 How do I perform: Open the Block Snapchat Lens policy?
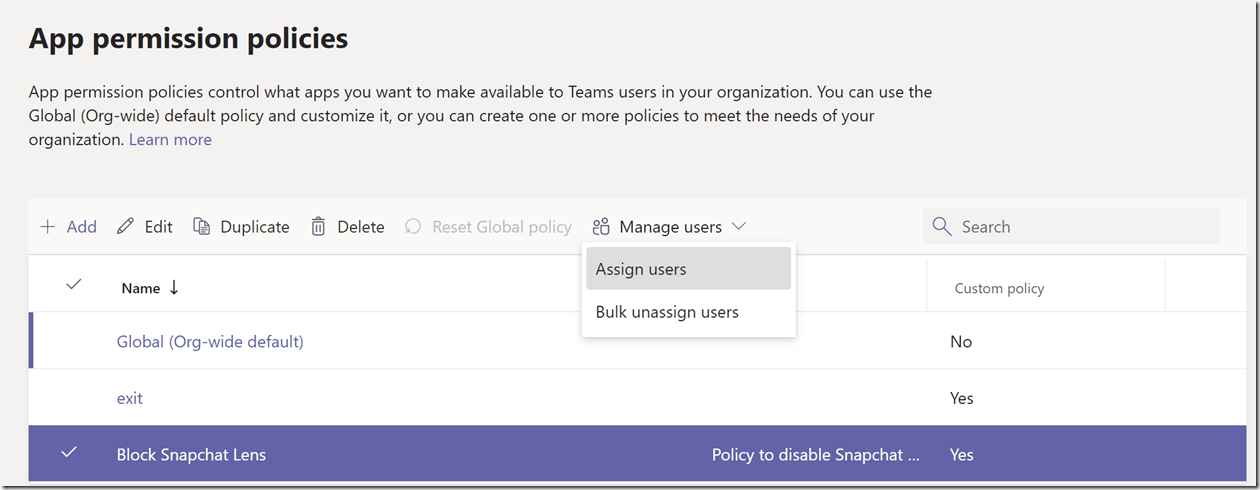pos(191,455)
